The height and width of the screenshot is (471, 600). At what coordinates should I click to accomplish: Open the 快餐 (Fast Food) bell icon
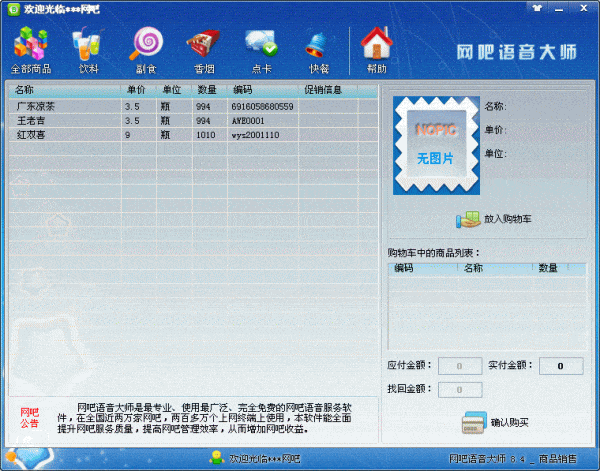[319, 51]
